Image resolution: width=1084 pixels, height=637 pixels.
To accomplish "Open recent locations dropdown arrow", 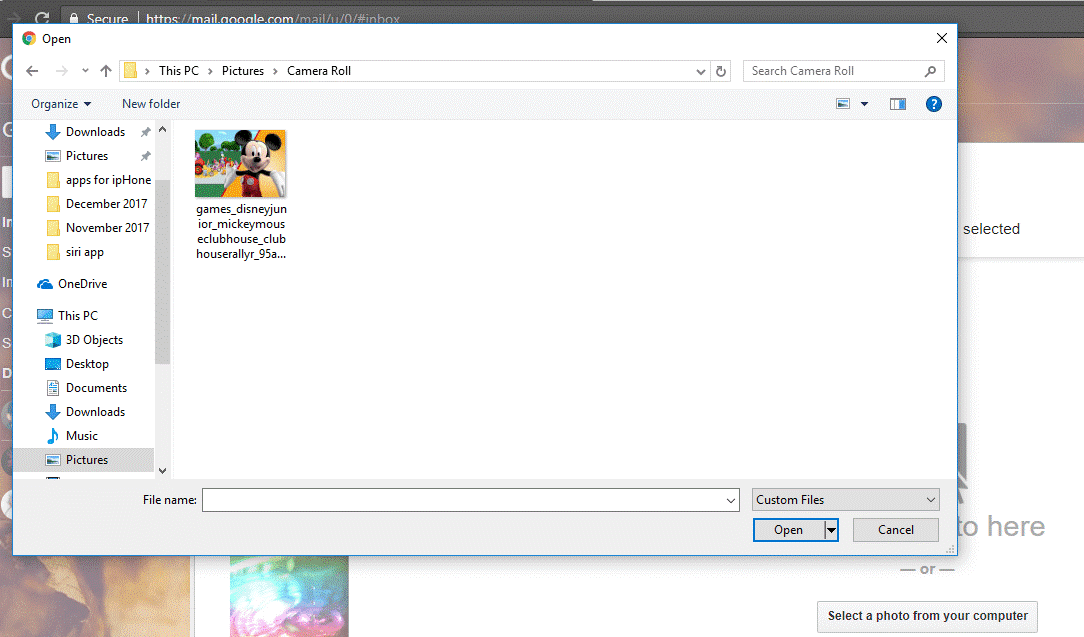I will pos(85,71).
